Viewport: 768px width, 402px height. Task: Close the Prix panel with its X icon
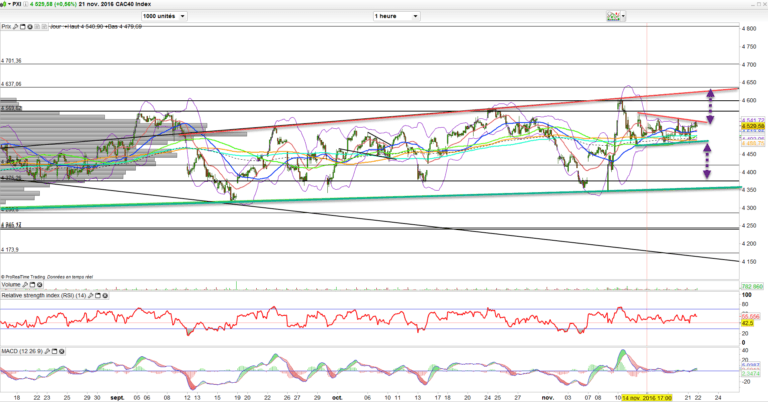(28, 27)
